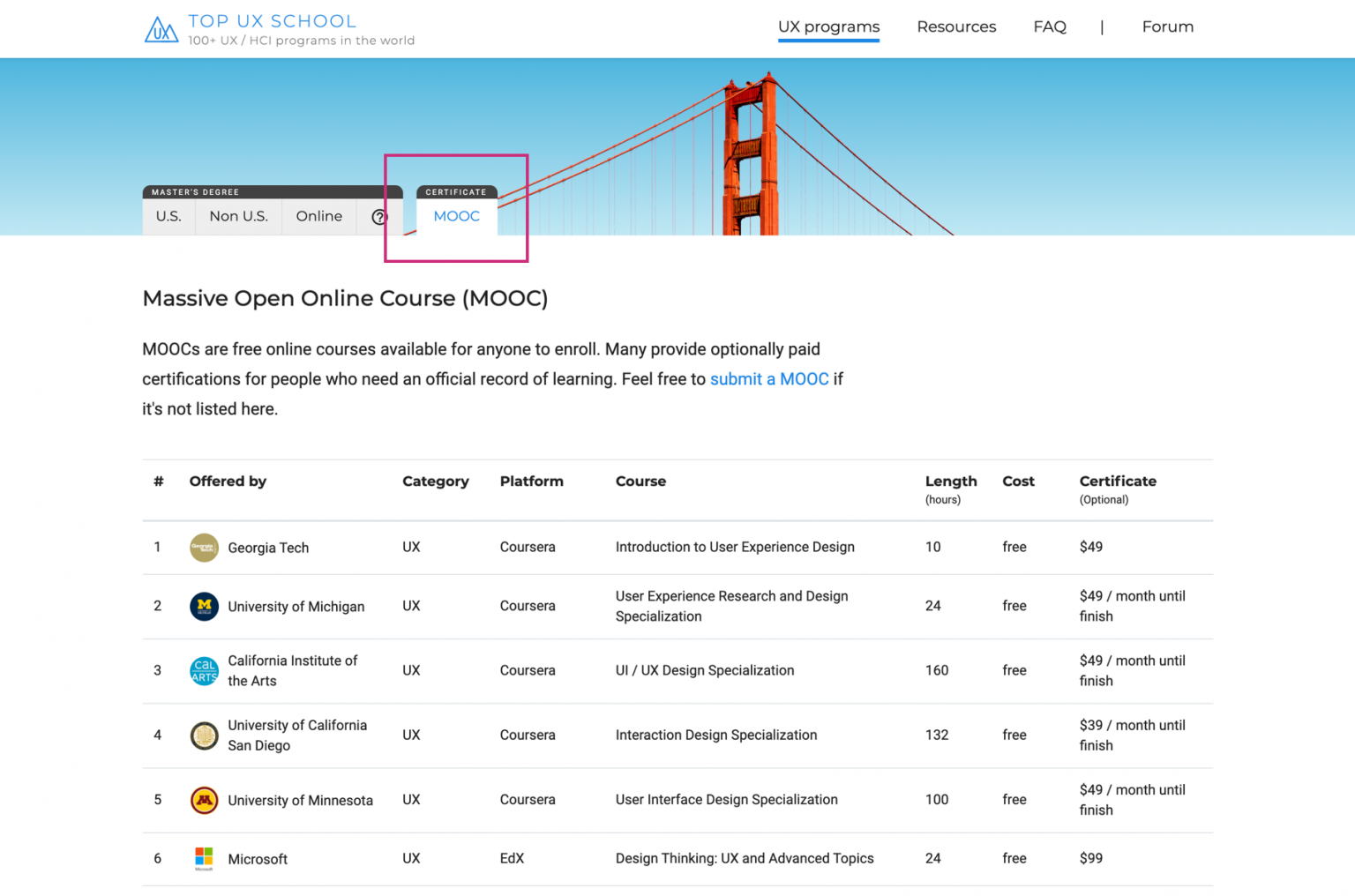This screenshot has width=1355, height=896.
Task: Open the FAQ menu item
Action: (1050, 26)
